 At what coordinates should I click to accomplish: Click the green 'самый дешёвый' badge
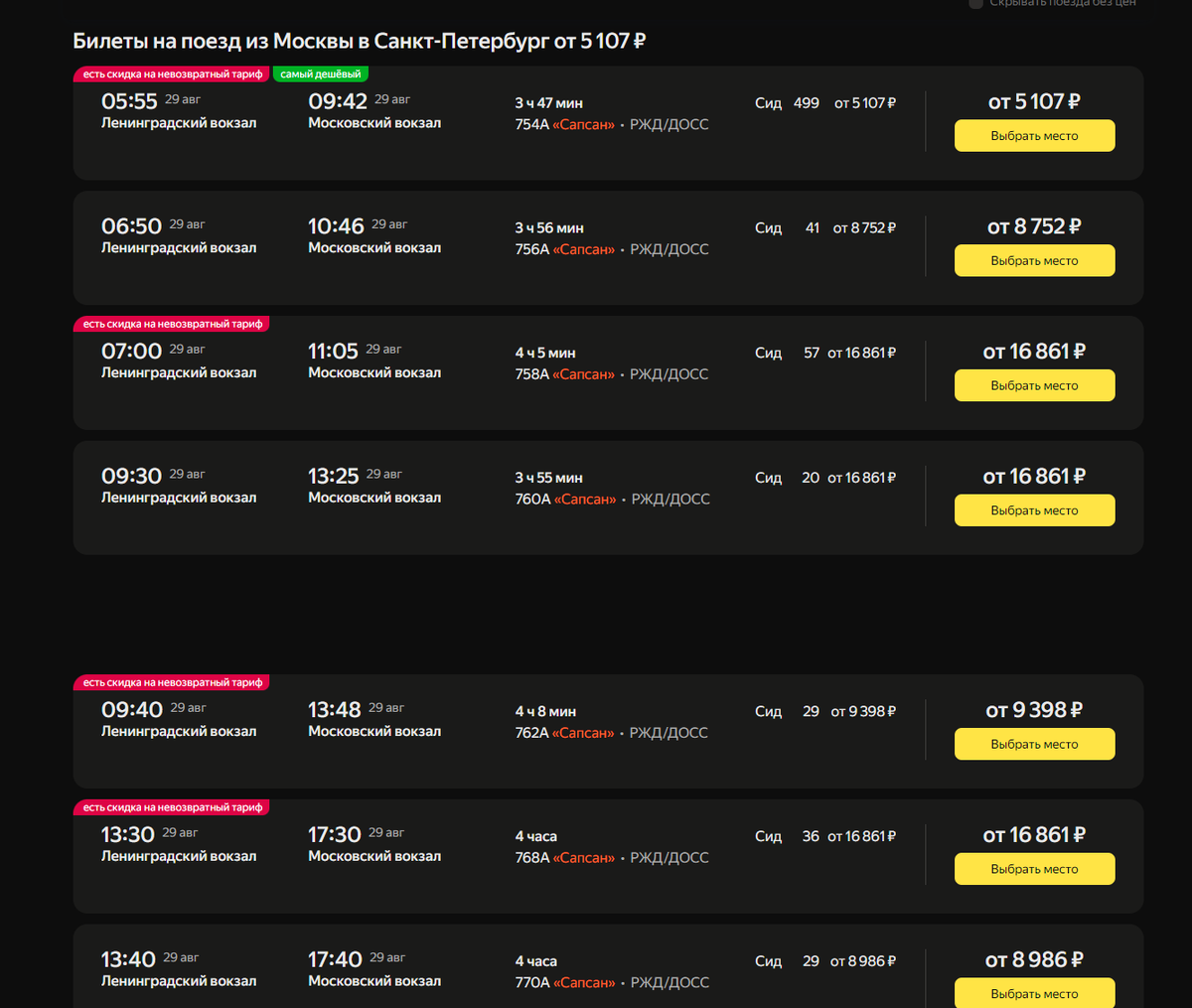tap(321, 74)
